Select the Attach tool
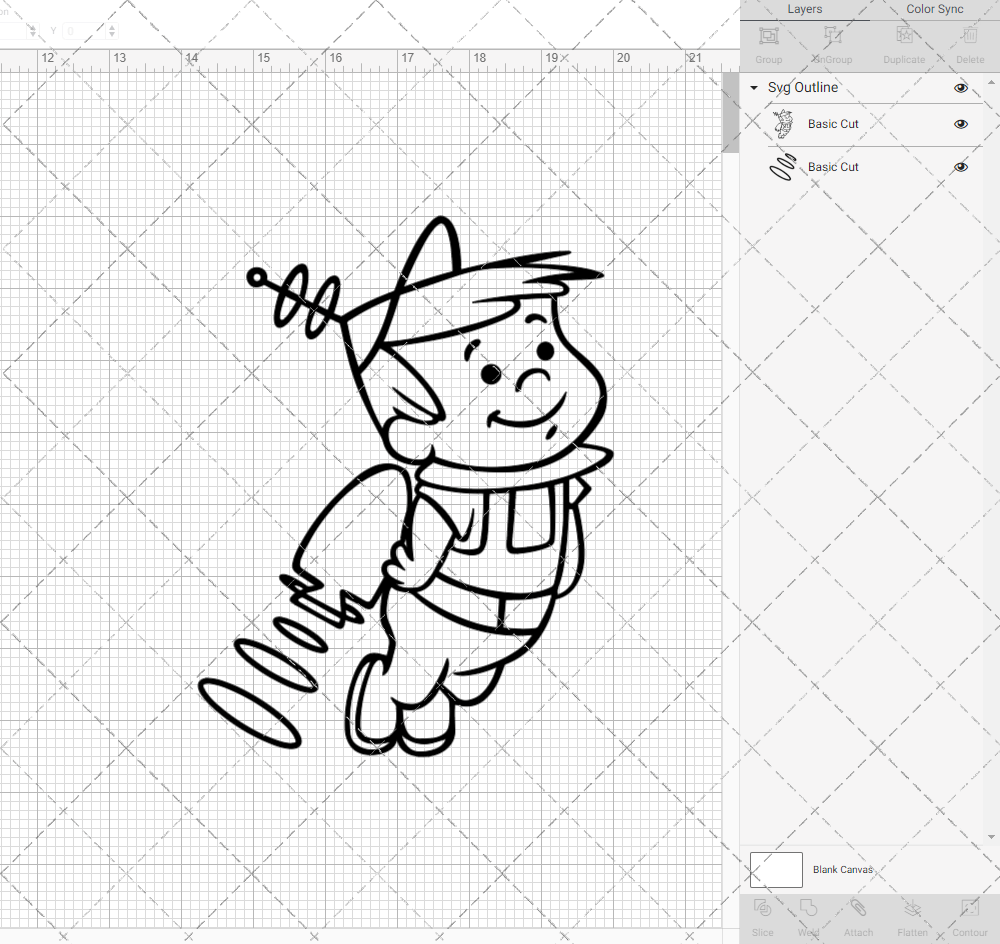Viewport: 1000px width, 944px height. click(x=858, y=908)
